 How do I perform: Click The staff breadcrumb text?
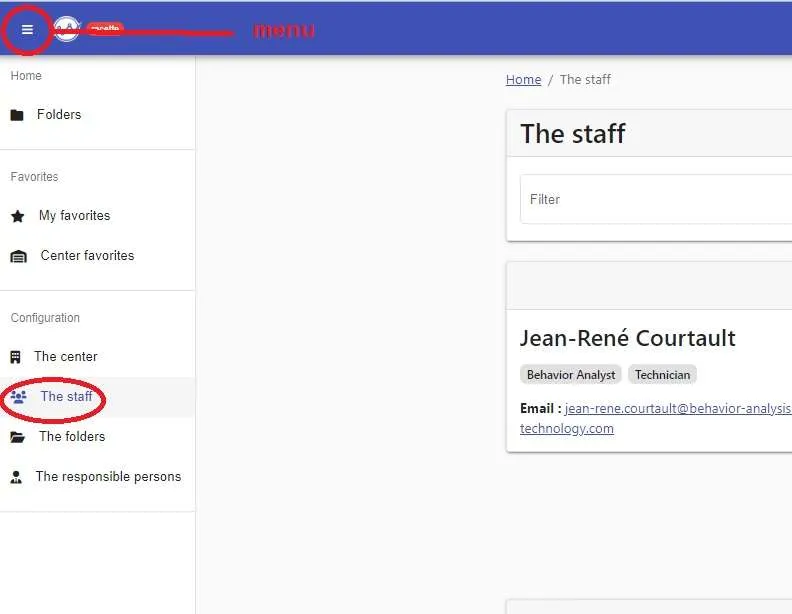pos(585,80)
